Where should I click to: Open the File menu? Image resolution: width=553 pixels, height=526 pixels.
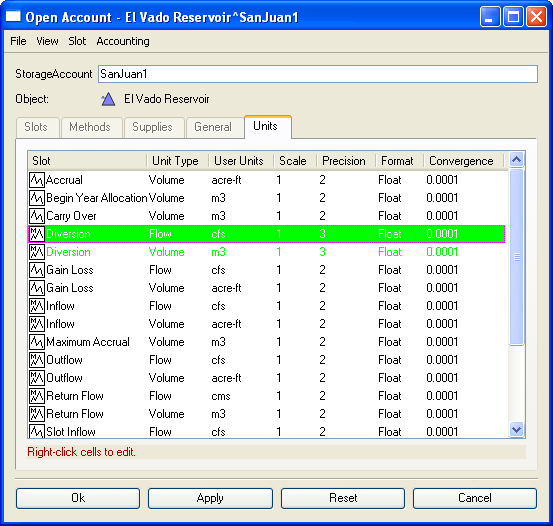pos(18,41)
